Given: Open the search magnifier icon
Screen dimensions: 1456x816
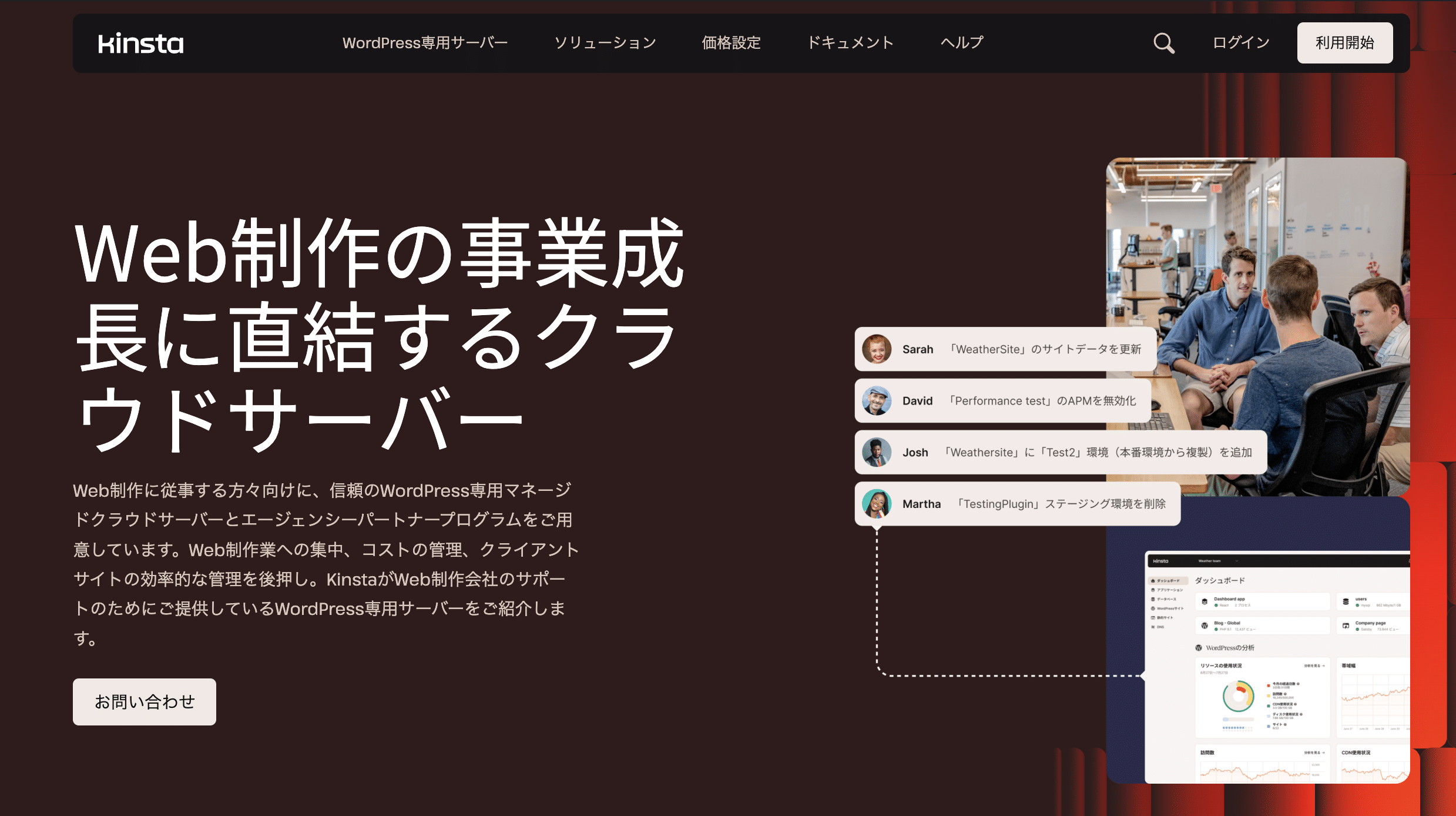Looking at the screenshot, I should 1163,43.
